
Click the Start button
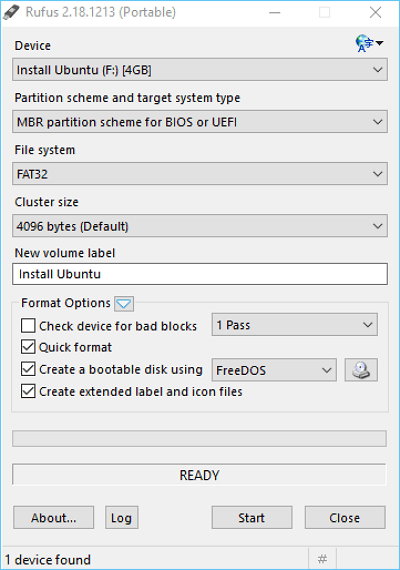point(252,517)
